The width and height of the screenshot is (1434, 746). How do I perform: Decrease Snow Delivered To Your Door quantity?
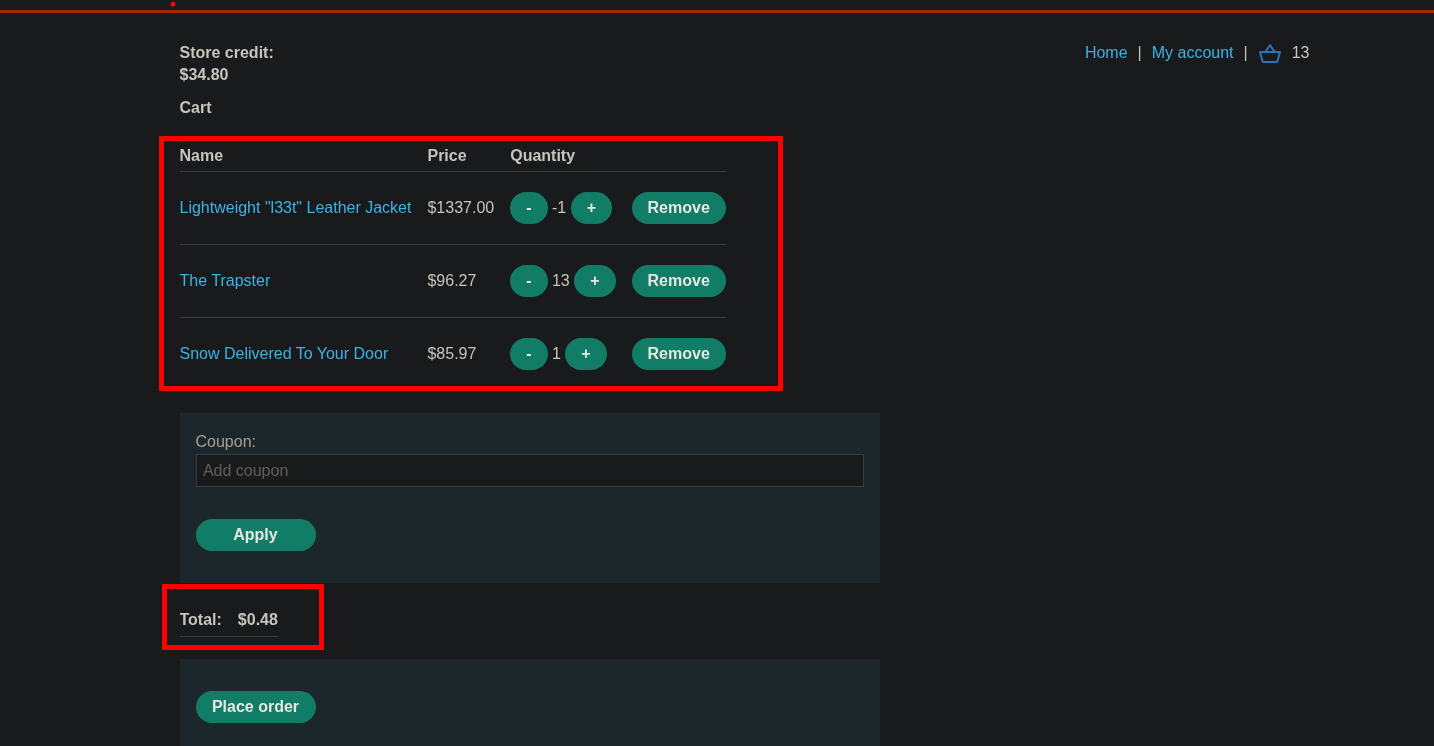pos(528,354)
